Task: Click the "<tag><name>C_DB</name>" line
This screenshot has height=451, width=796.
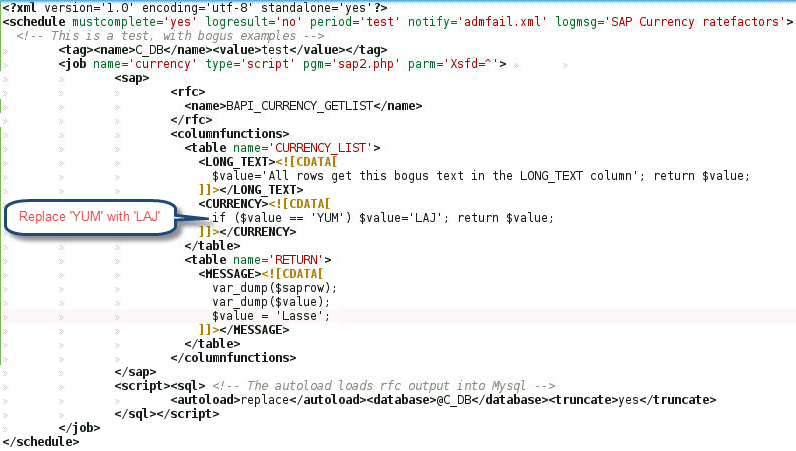Action: pyautogui.click(x=136, y=50)
